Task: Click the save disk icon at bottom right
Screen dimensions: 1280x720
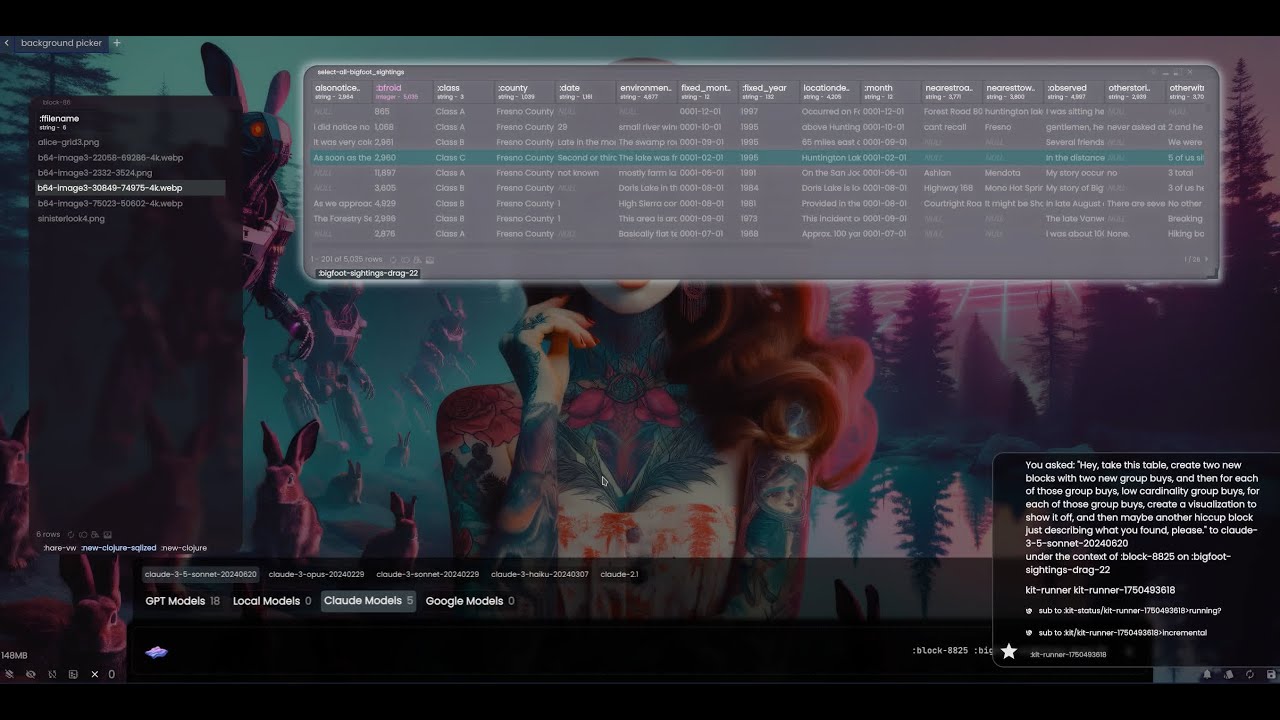Action: click(1271, 675)
